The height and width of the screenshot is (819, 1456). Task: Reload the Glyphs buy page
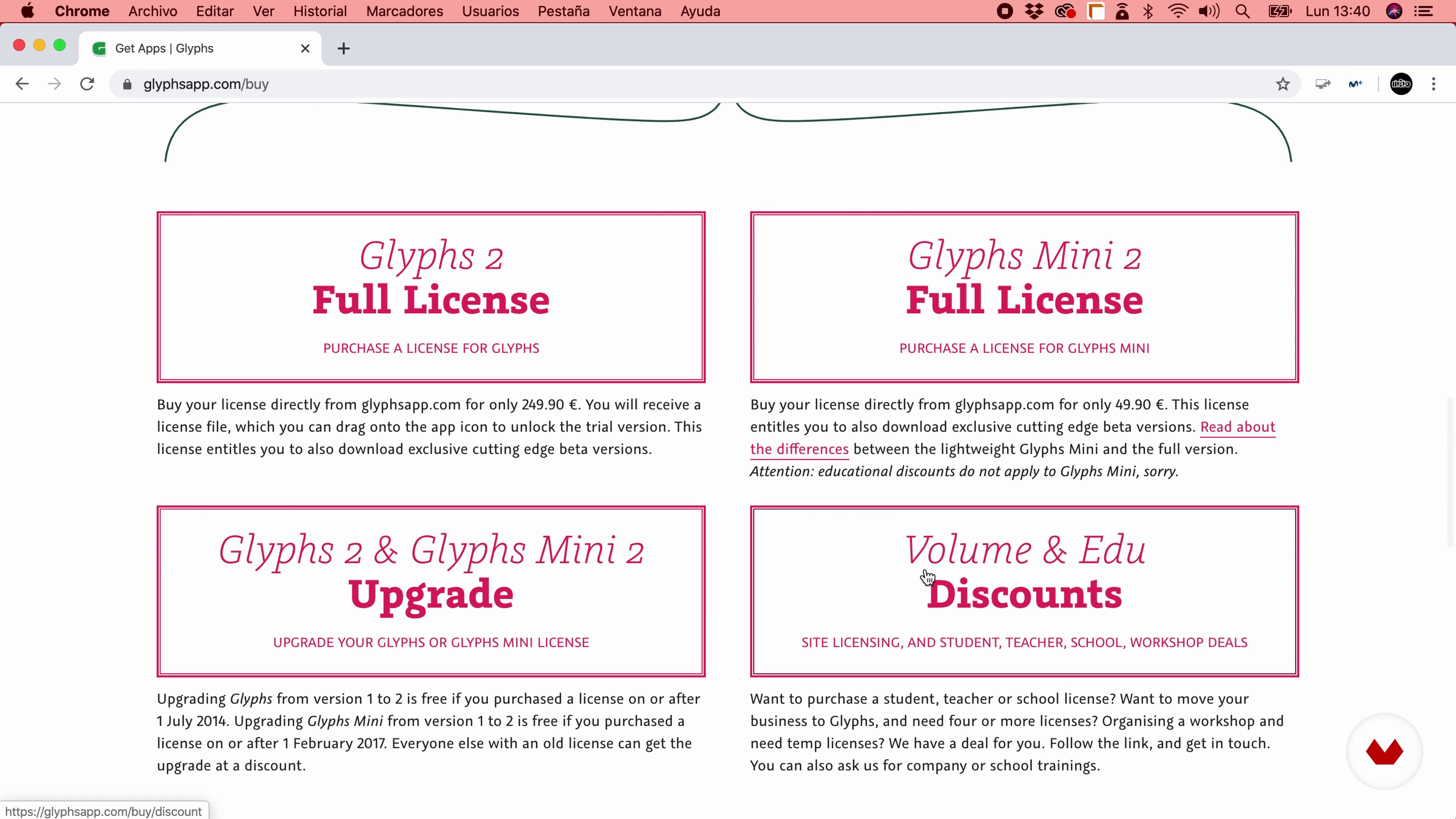(87, 84)
